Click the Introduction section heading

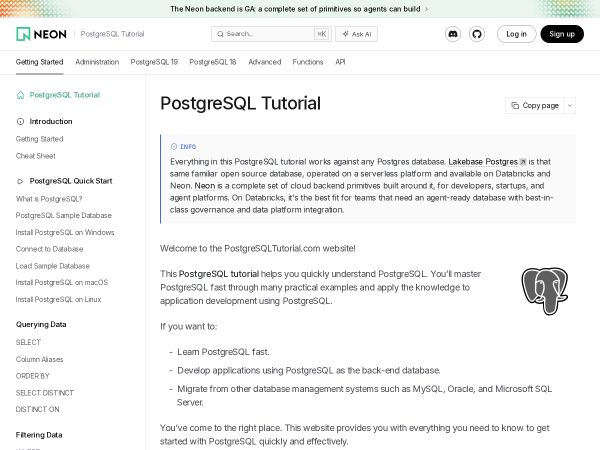pyautogui.click(x=51, y=121)
